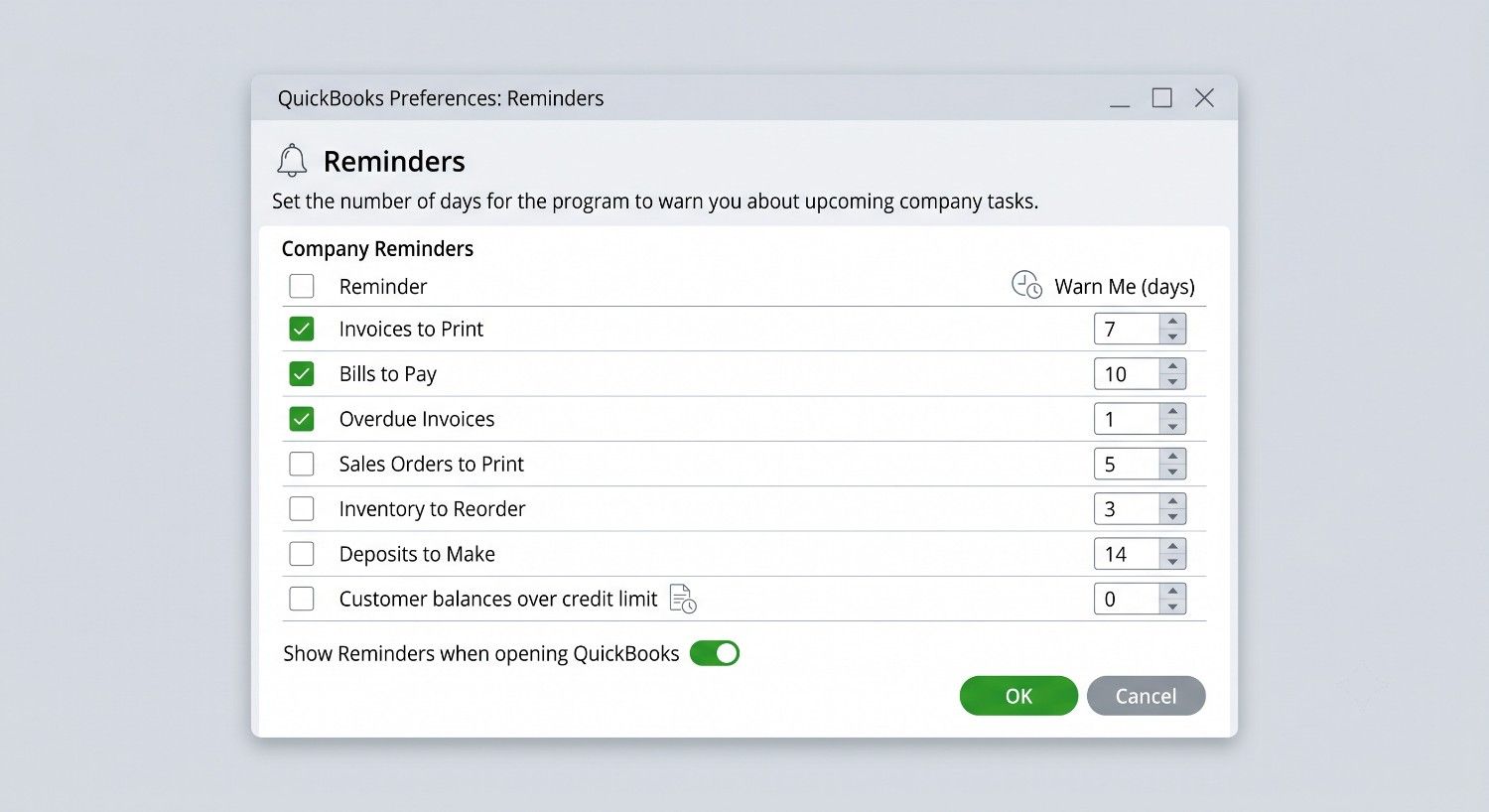This screenshot has width=1489, height=812.
Task: Uncheck the Overdue Invoices checkbox
Action: [302, 419]
